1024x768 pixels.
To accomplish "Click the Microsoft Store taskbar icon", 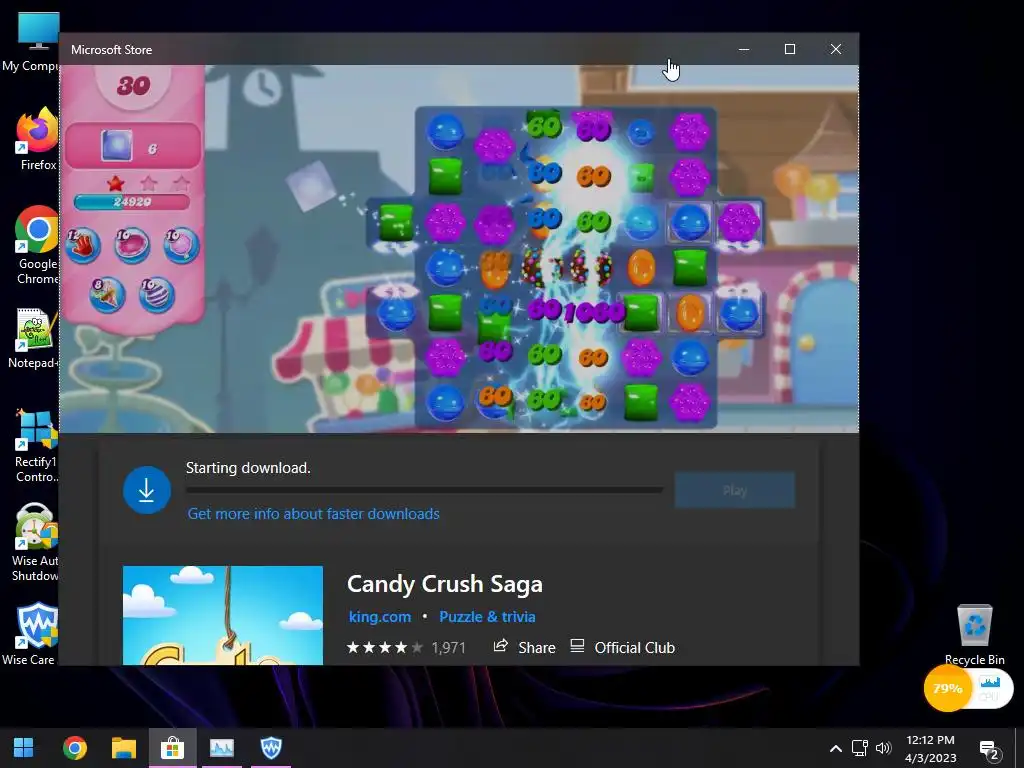I will (x=172, y=748).
